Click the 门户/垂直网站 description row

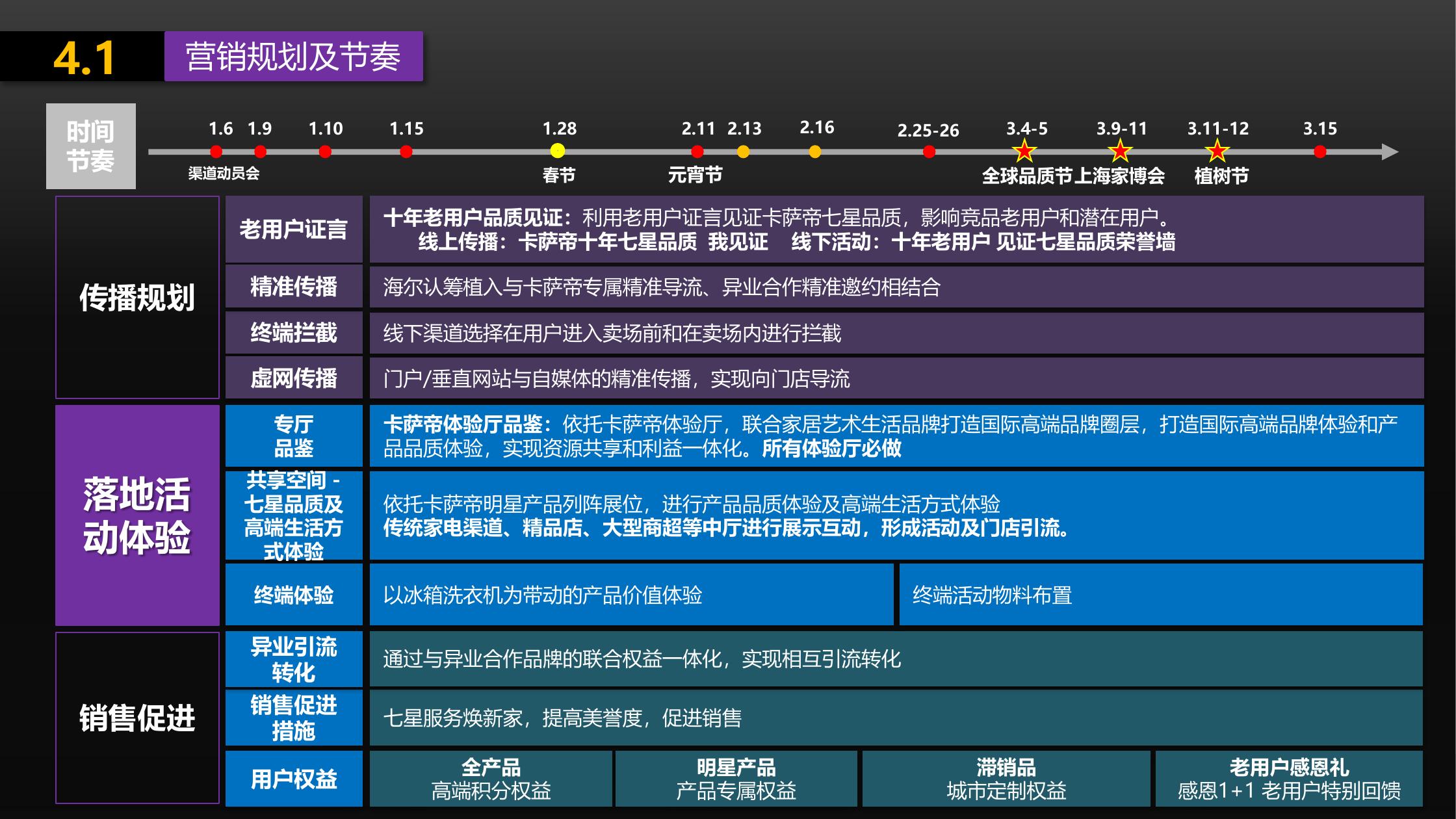pyautogui.click(x=896, y=378)
